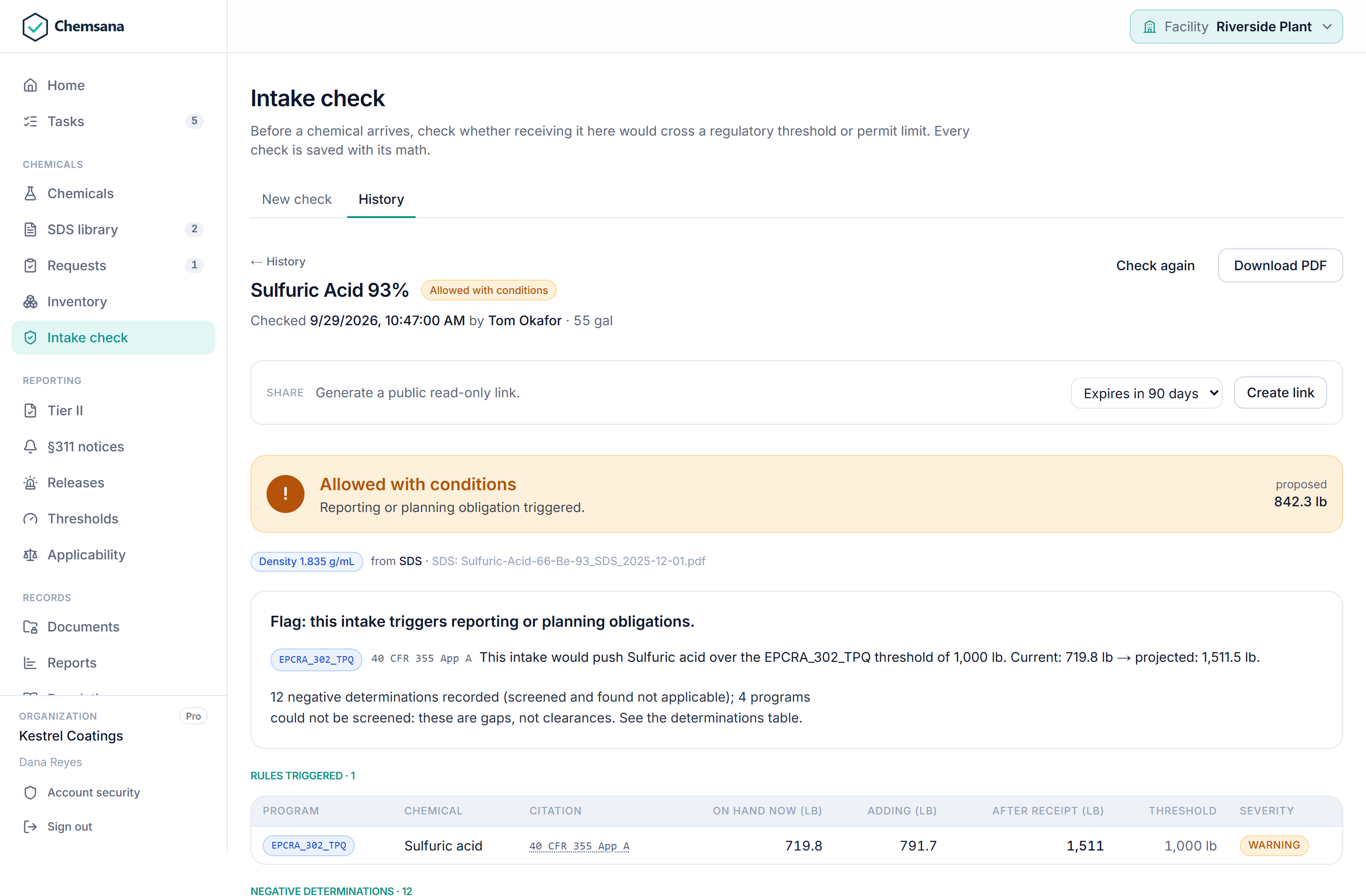
Task: Click the WARNING severity badge
Action: point(1274,846)
